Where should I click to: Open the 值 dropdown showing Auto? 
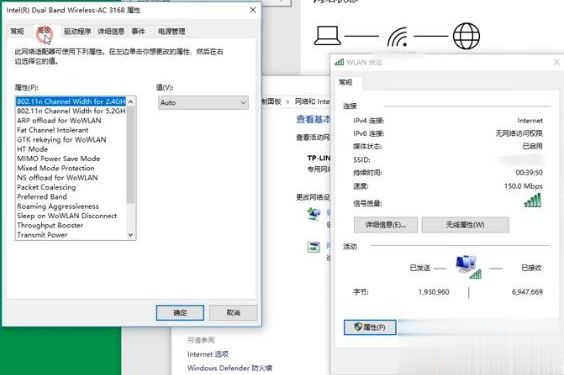[203, 103]
